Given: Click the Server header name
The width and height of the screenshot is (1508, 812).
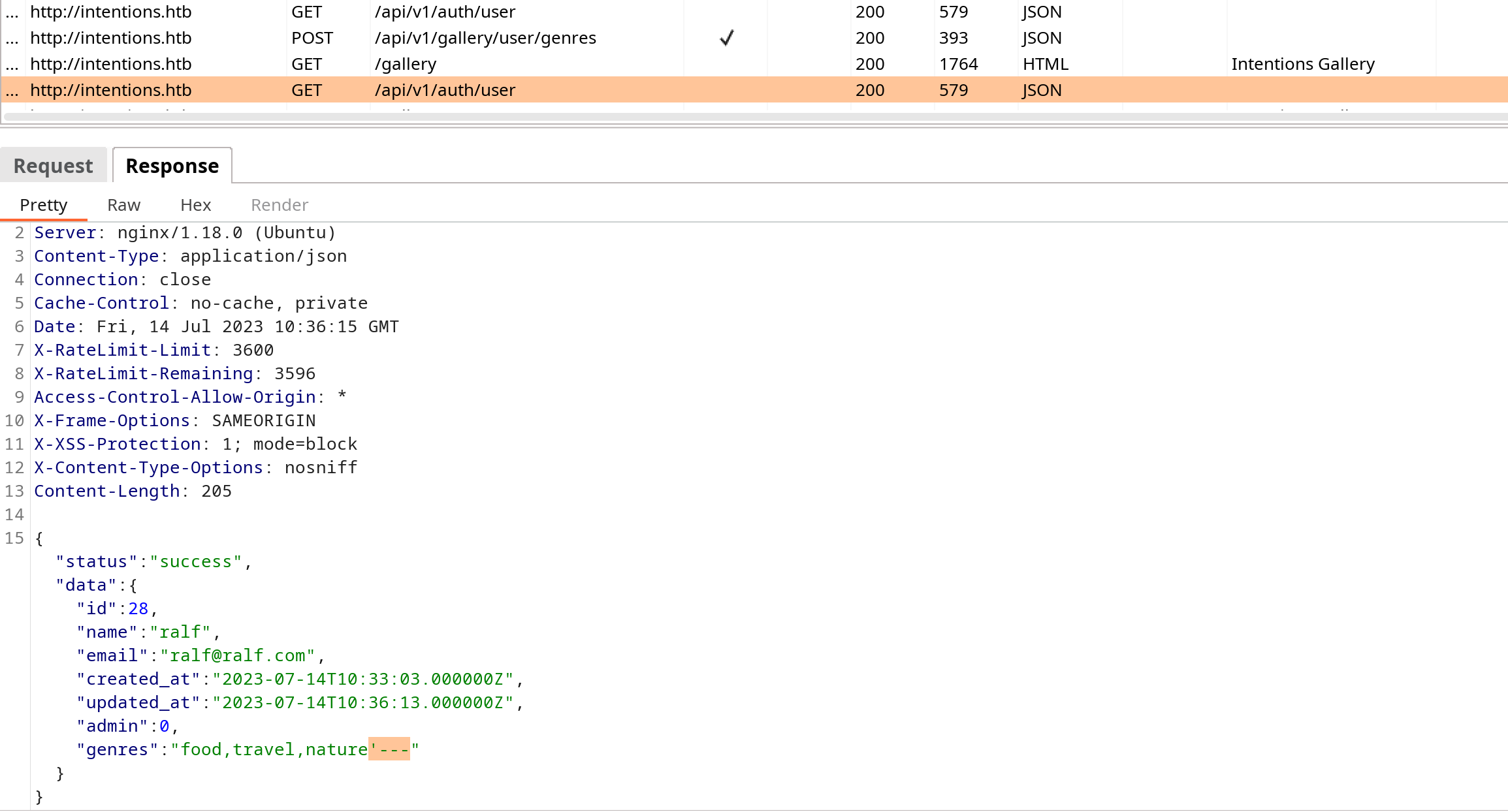Looking at the screenshot, I should [x=65, y=233].
